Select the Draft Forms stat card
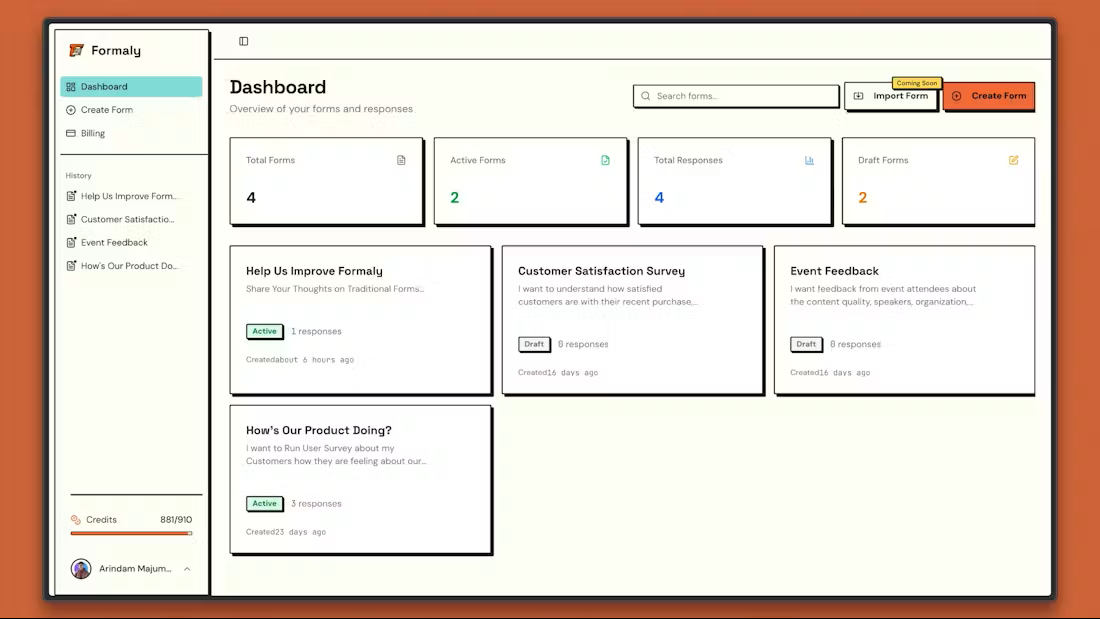The image size is (1100, 619). point(939,181)
